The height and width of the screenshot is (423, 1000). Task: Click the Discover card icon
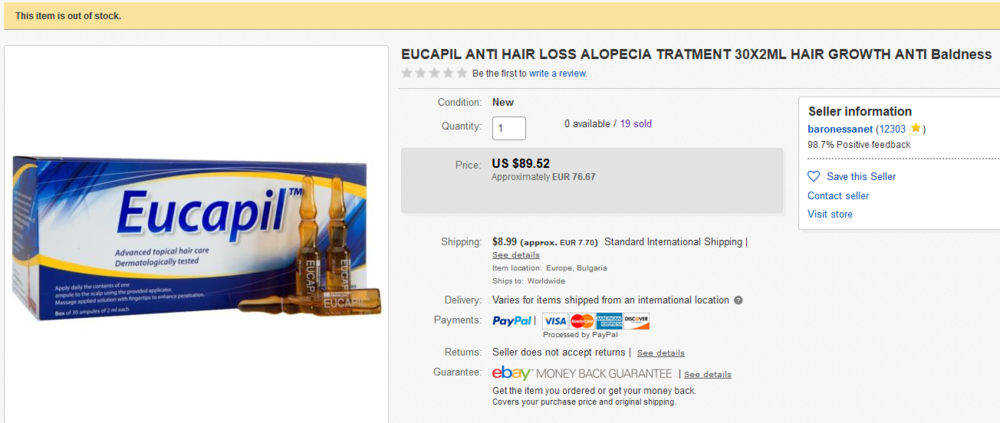636,321
